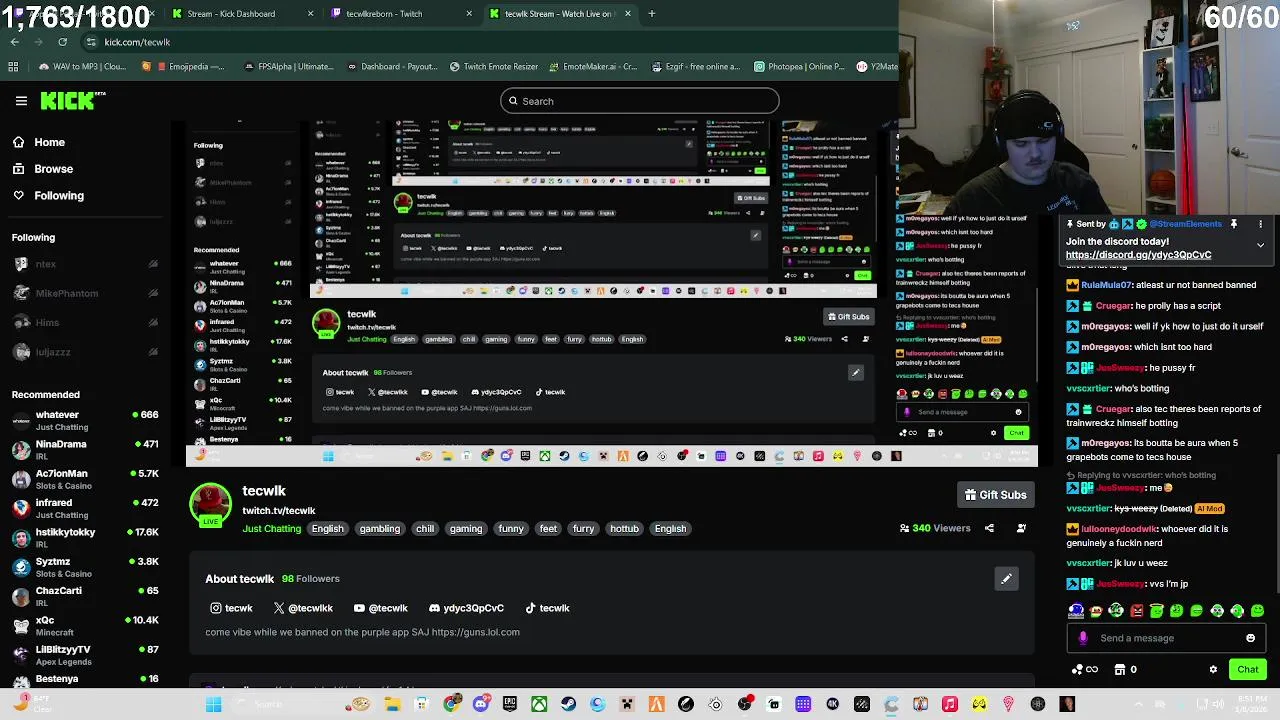Go back in browser history
Image resolution: width=1280 pixels, height=720 pixels.
point(14,42)
